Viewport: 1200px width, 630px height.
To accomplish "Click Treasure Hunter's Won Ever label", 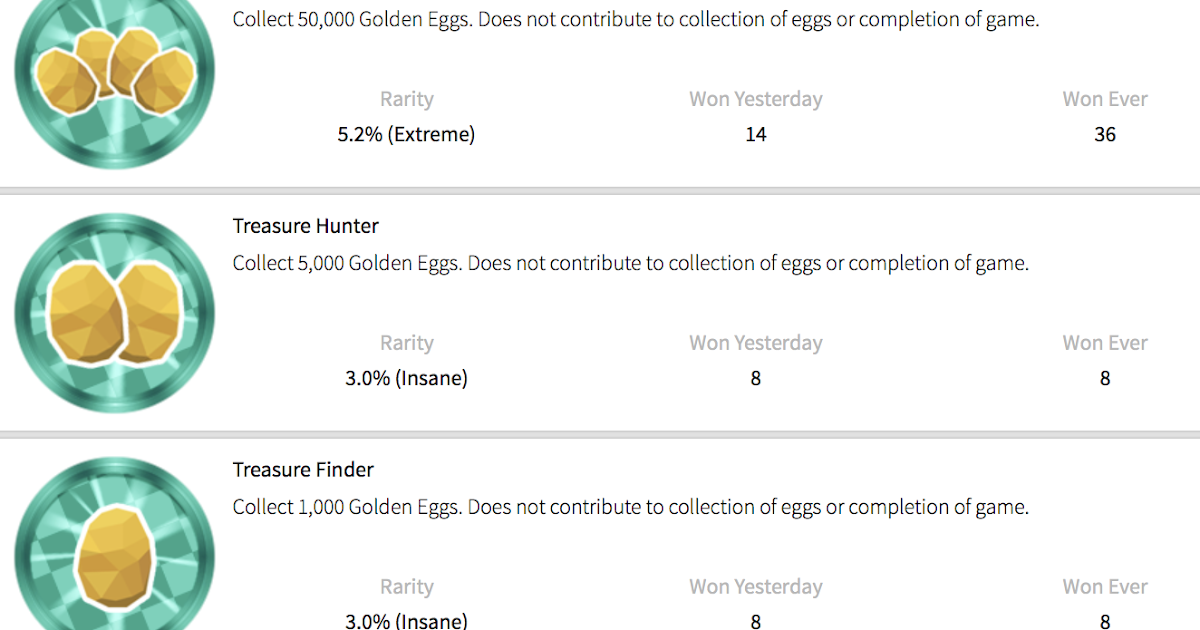I will pyautogui.click(x=1105, y=343).
